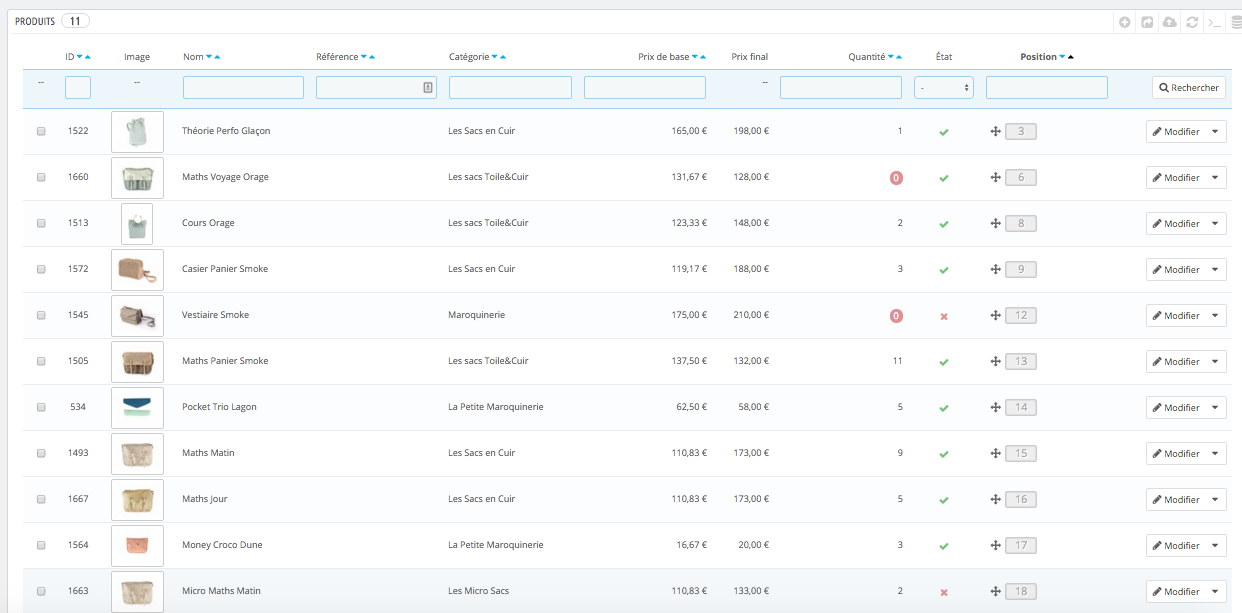The height and width of the screenshot is (613, 1242).
Task: Sort ID column descending with blue down arrow
Action: [80, 57]
